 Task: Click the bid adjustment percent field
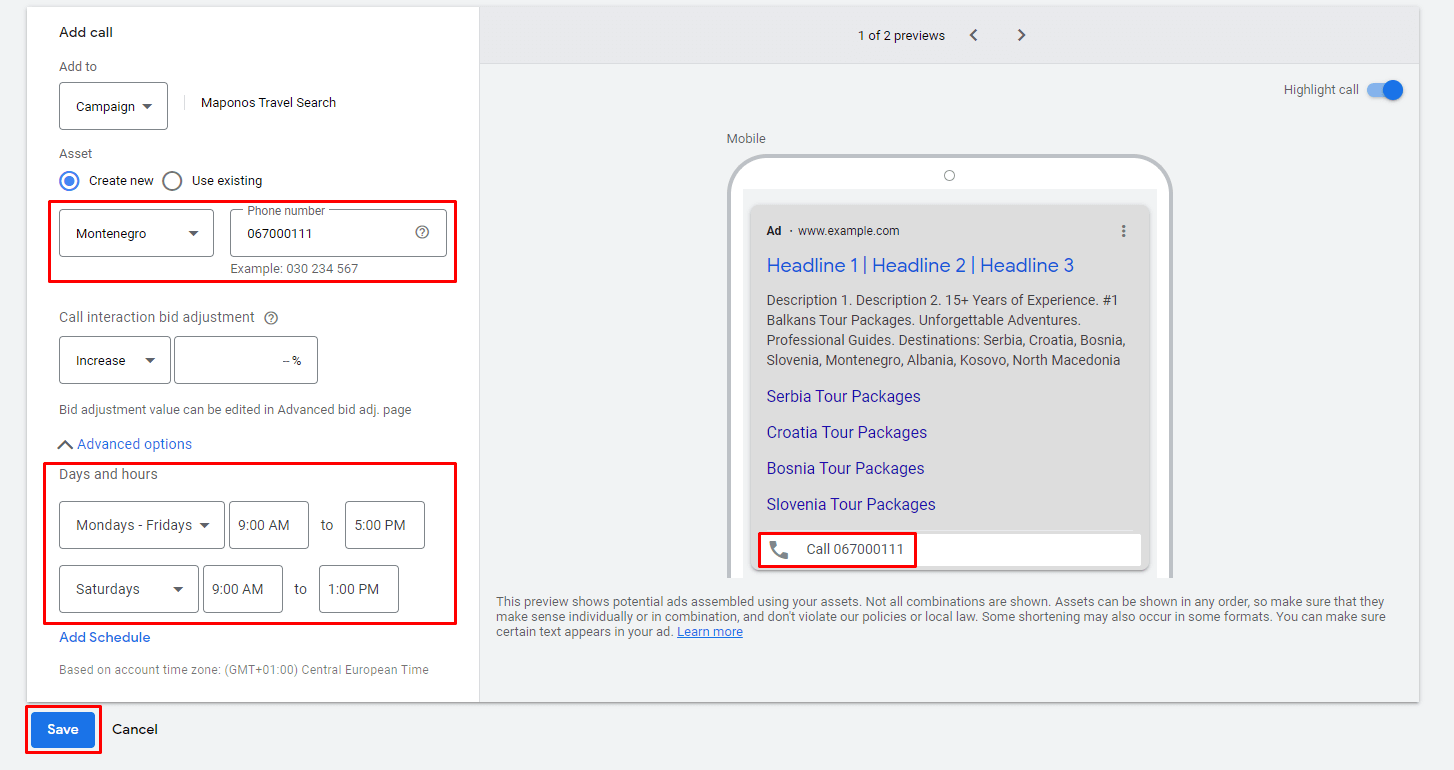click(x=246, y=360)
